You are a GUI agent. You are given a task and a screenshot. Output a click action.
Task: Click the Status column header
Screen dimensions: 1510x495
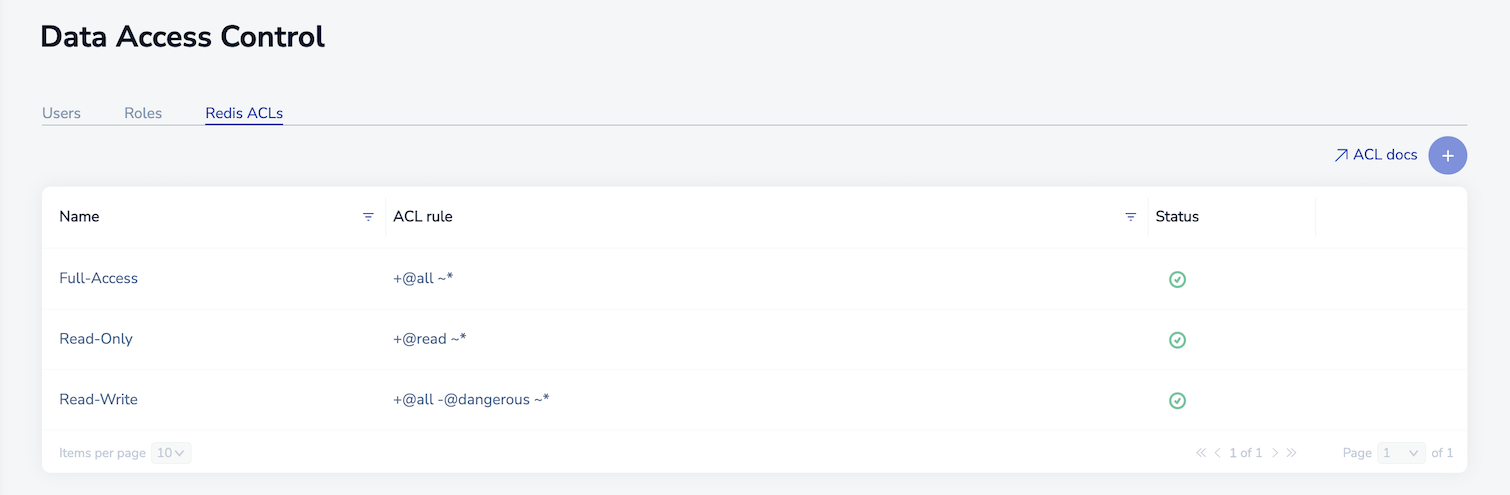click(x=1177, y=216)
